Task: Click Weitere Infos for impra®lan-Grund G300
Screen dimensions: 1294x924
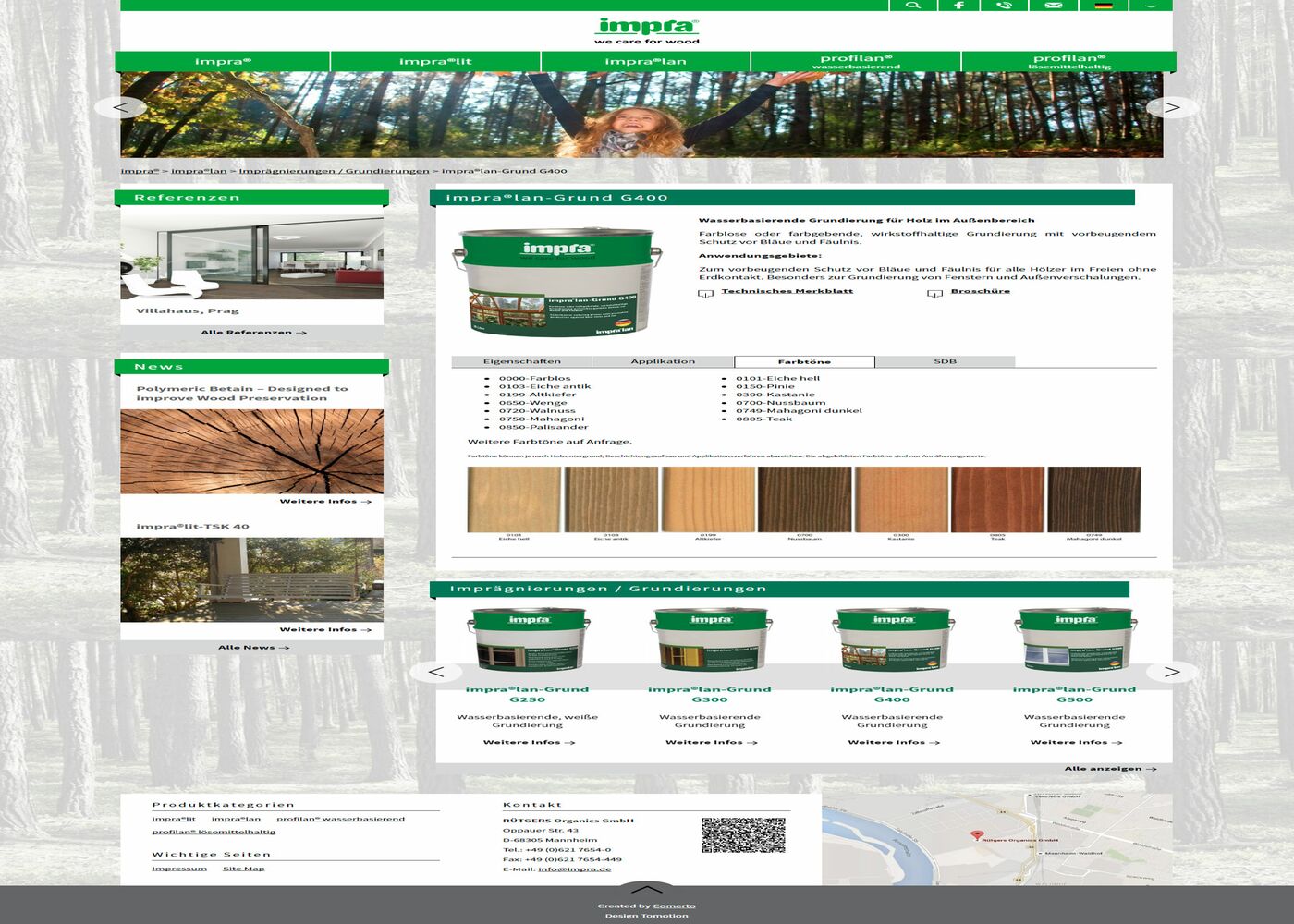Action: tap(711, 743)
